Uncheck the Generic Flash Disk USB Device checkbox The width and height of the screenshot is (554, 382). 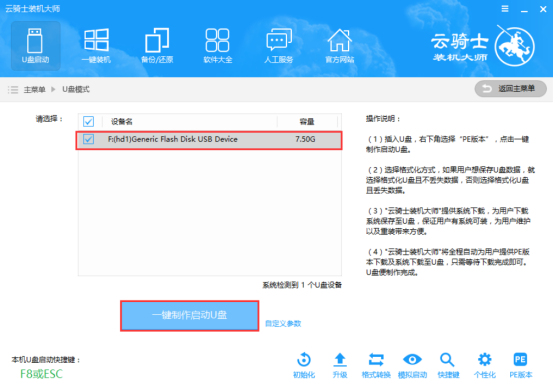[x=88, y=139]
